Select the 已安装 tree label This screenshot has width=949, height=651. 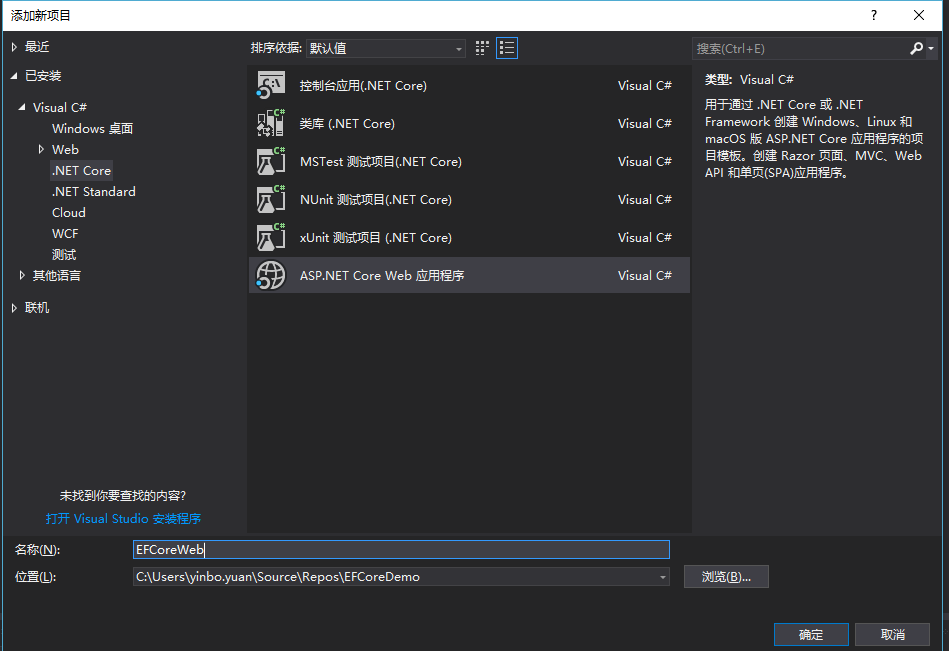(43, 76)
